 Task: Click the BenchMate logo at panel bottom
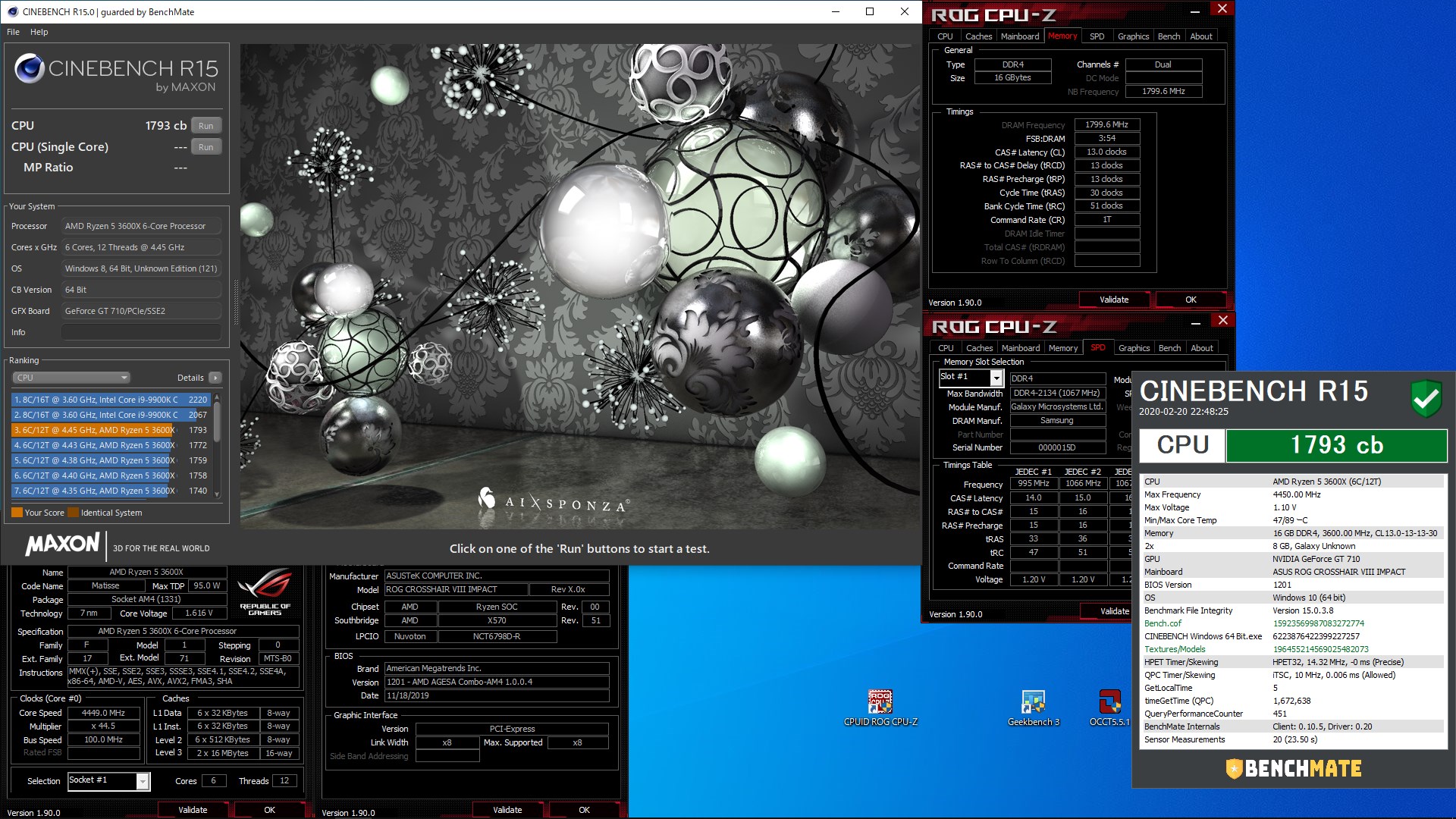tap(1294, 768)
